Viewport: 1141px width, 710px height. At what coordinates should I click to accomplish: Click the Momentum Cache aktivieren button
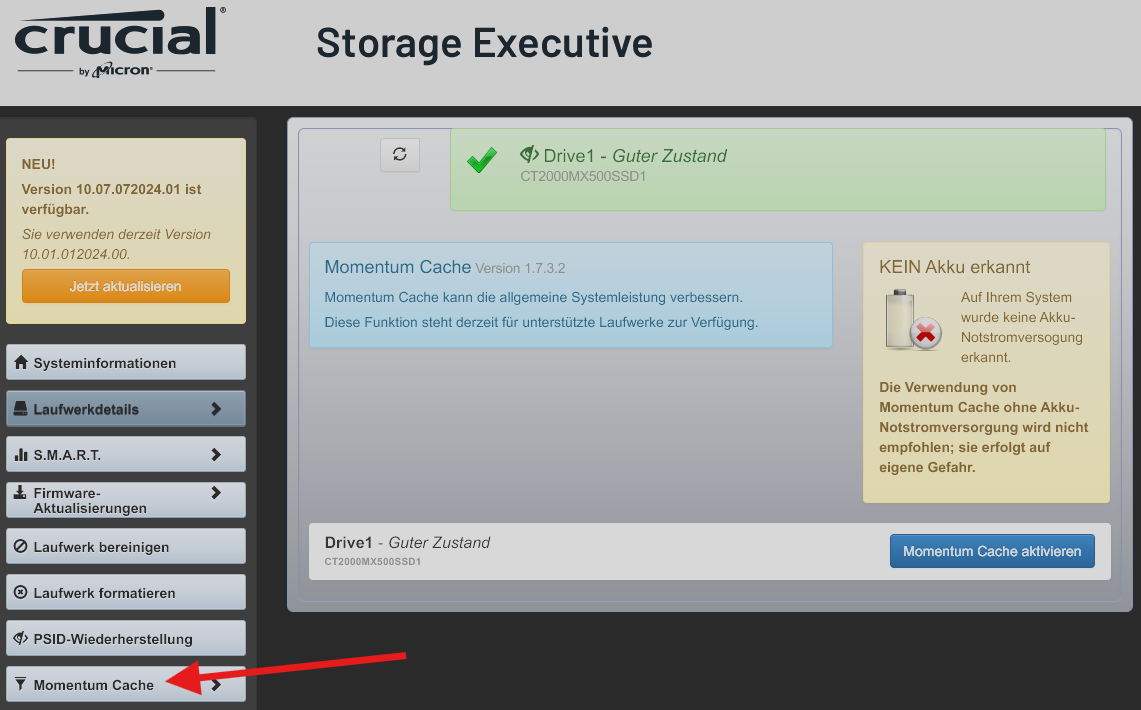[x=992, y=551]
